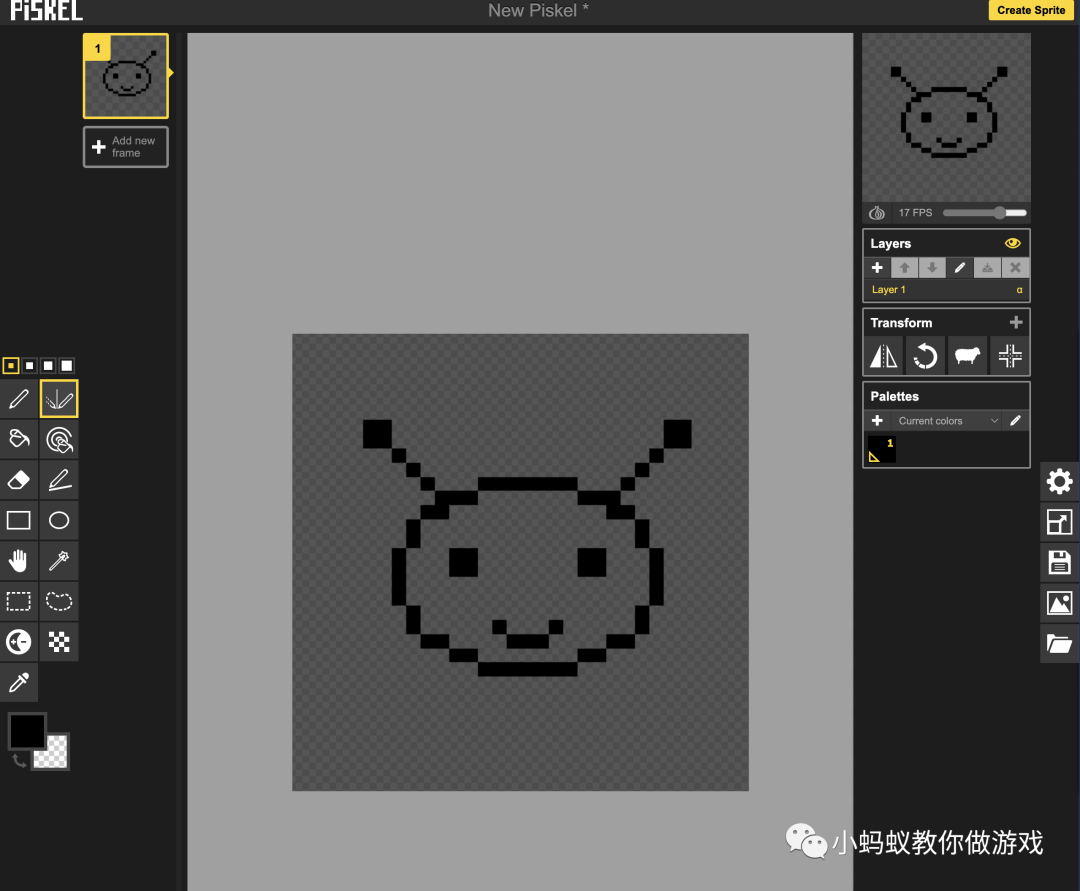This screenshot has width=1080, height=891.
Task: Open the Import folder panel
Action: [1059, 644]
